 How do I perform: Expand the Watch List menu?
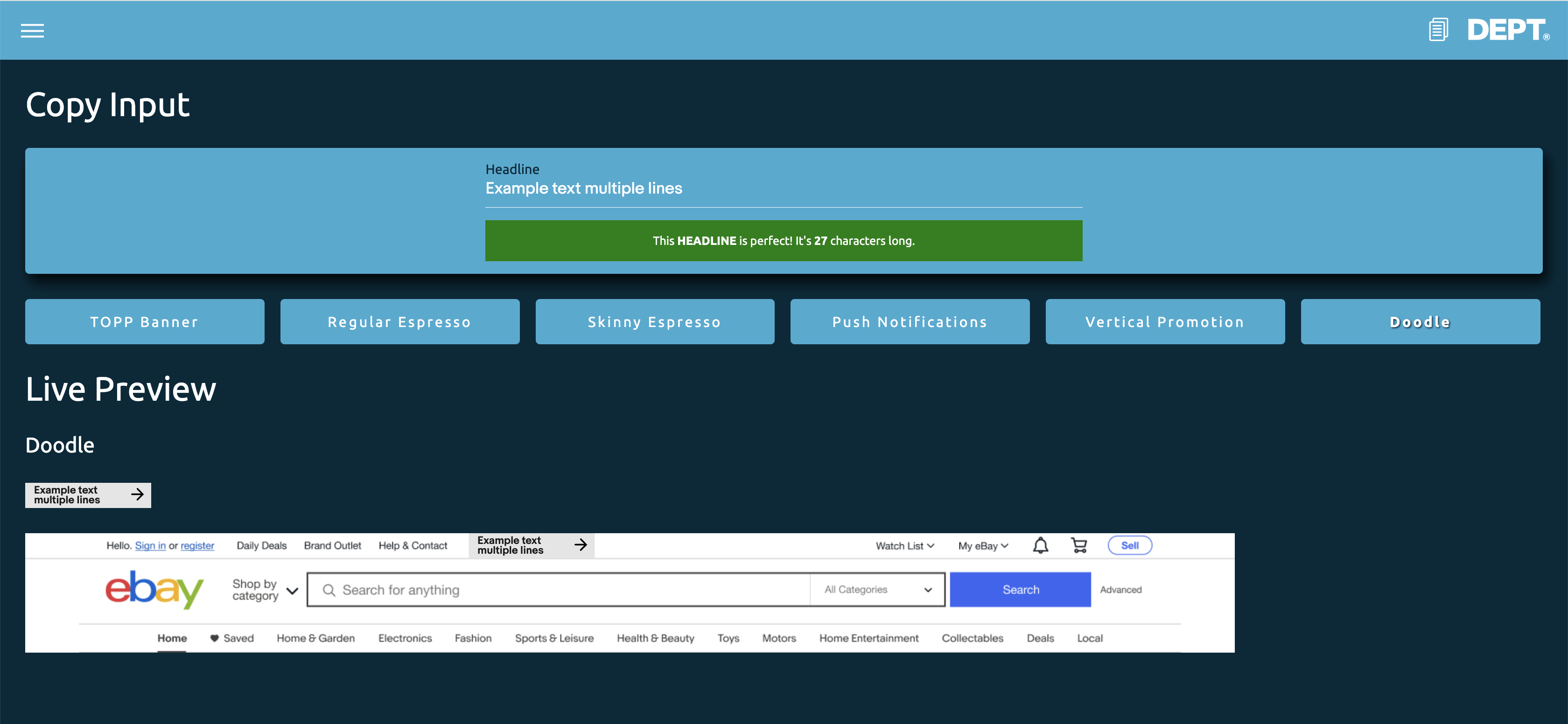pos(904,546)
